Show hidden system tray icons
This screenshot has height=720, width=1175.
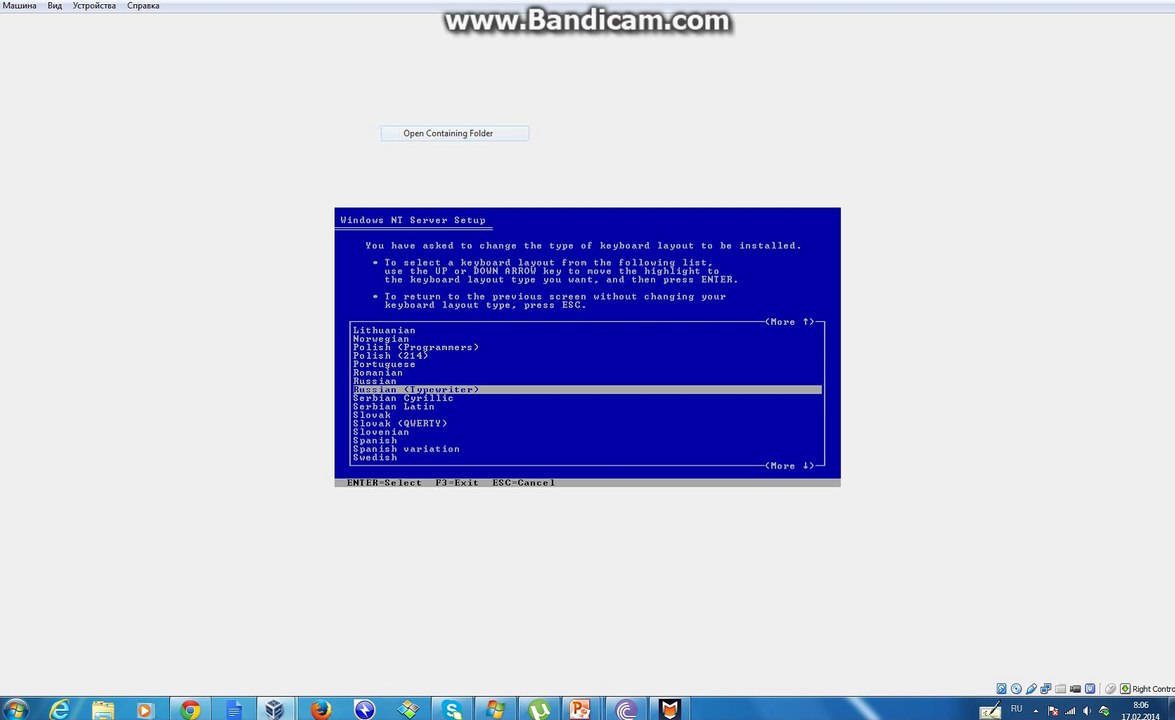pyautogui.click(x=1036, y=710)
